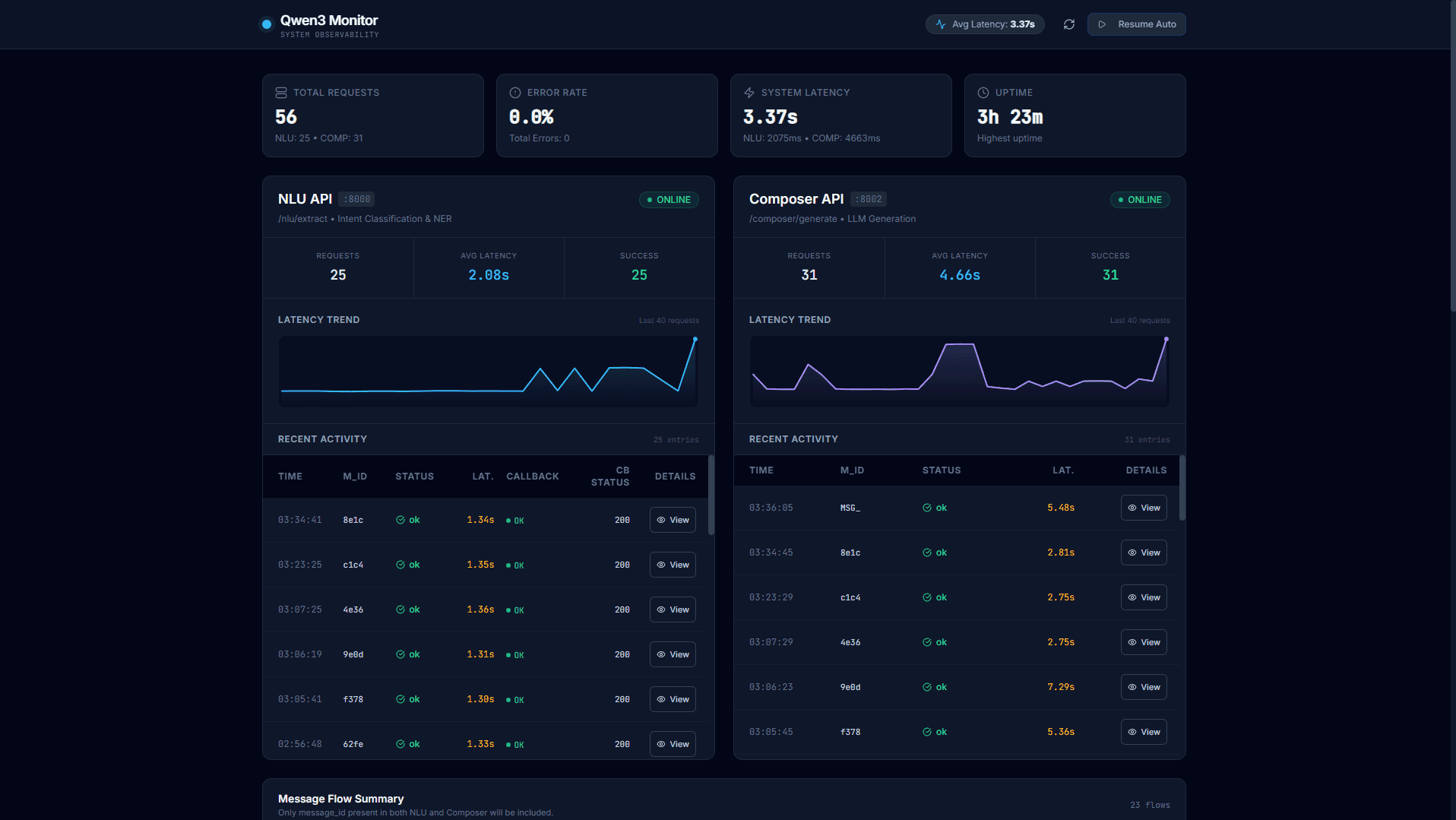Click the Avg Latency pill in the header
Screen dimensions: 1456x820
tap(985, 24)
